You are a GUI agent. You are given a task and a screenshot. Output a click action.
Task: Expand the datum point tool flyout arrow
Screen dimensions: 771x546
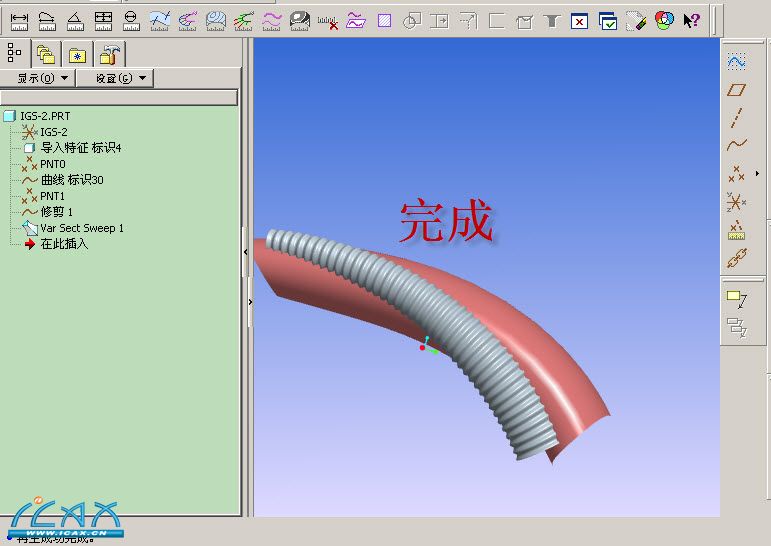757,174
